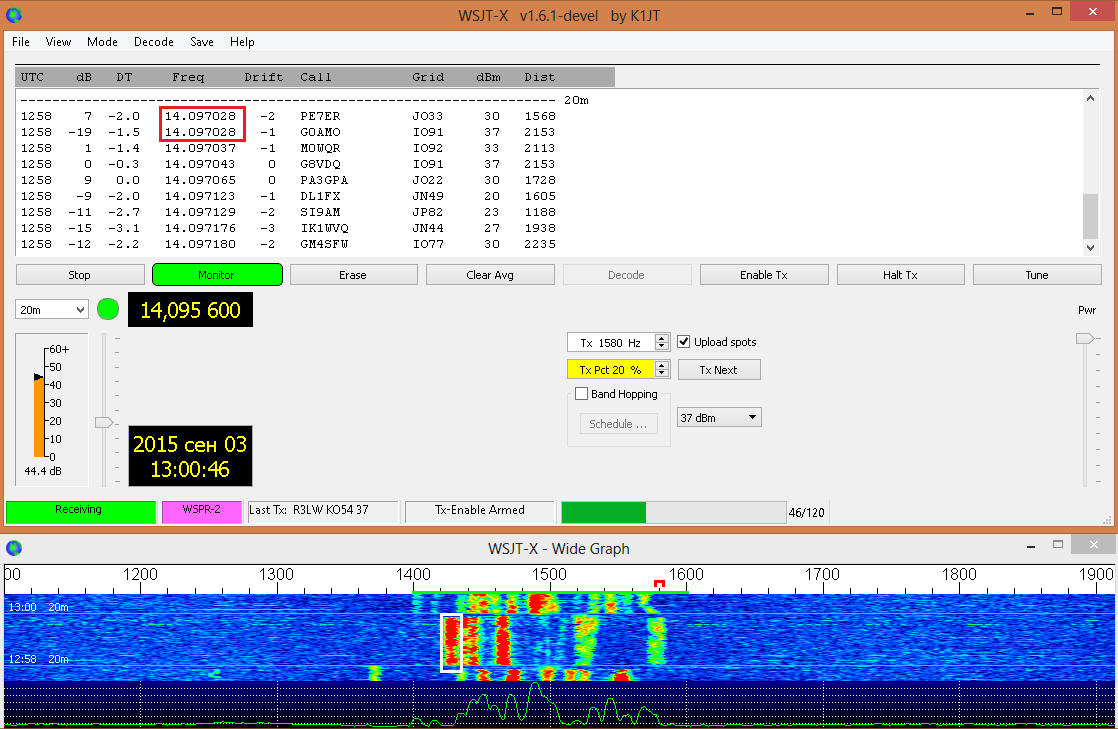This screenshot has height=729, width=1118.
Task: Open the Mode menu
Action: 102,42
